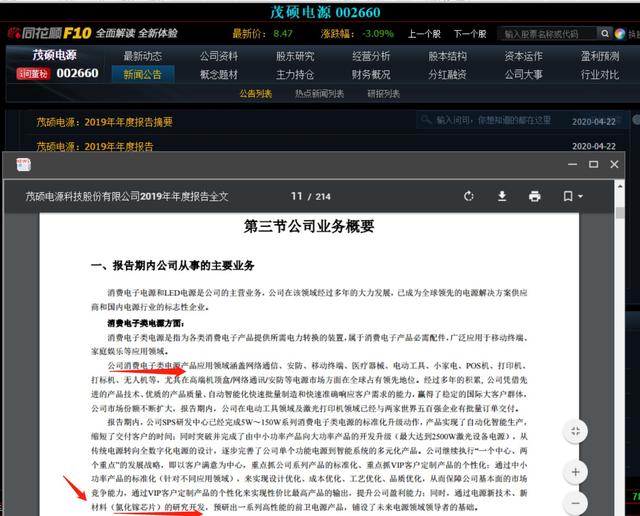This screenshot has width=640, height=516.
Task: Click the 茂硕电源 002660 window title
Action: (325, 12)
